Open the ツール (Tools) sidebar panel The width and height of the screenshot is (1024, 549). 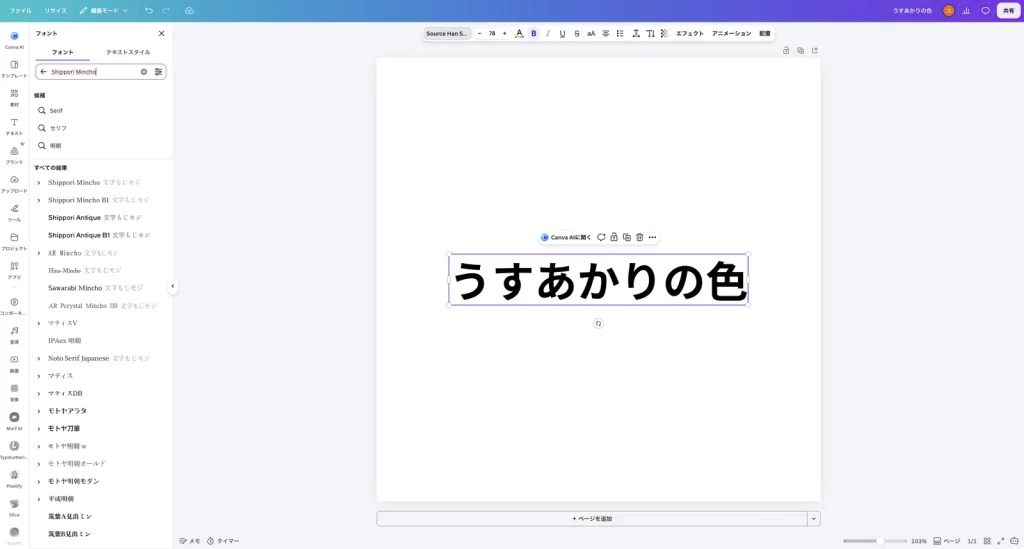14,212
